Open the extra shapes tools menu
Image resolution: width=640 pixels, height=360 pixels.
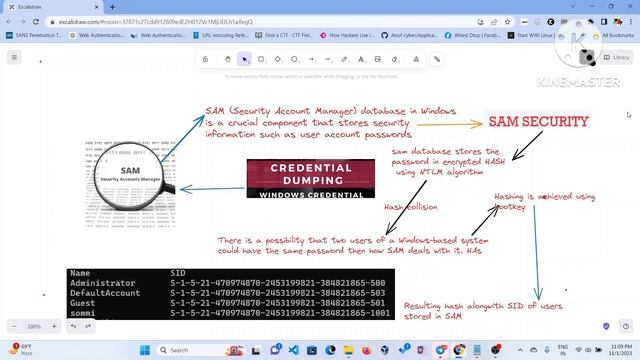[x=416, y=59]
